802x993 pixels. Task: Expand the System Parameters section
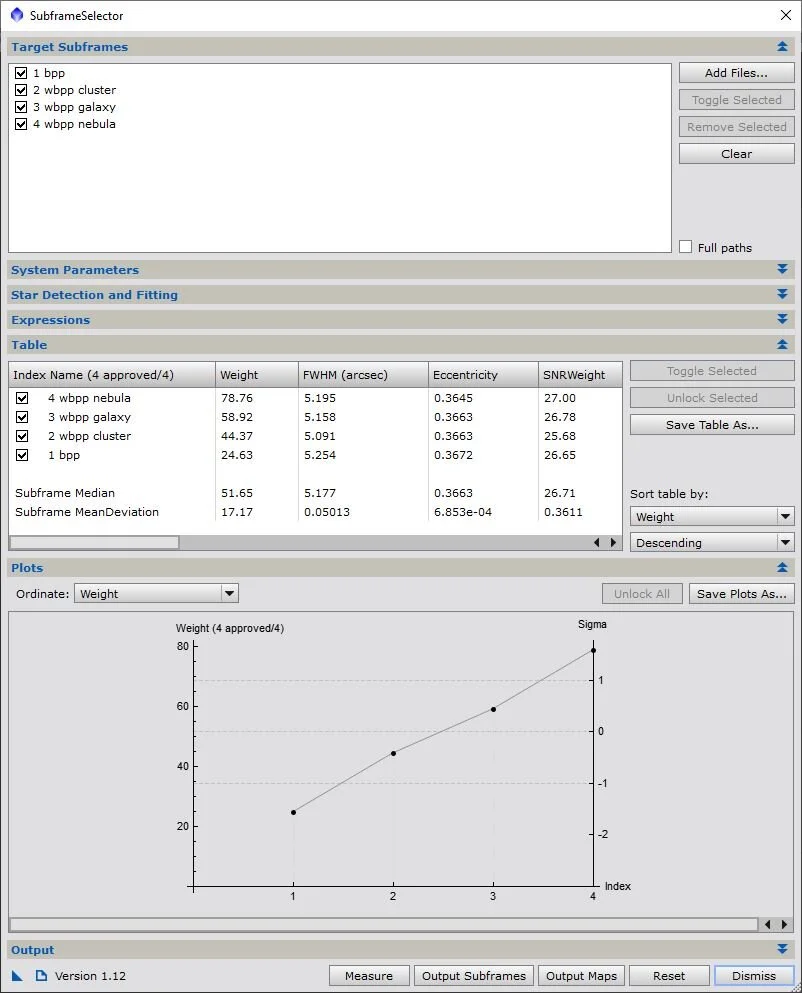pyautogui.click(x=782, y=269)
